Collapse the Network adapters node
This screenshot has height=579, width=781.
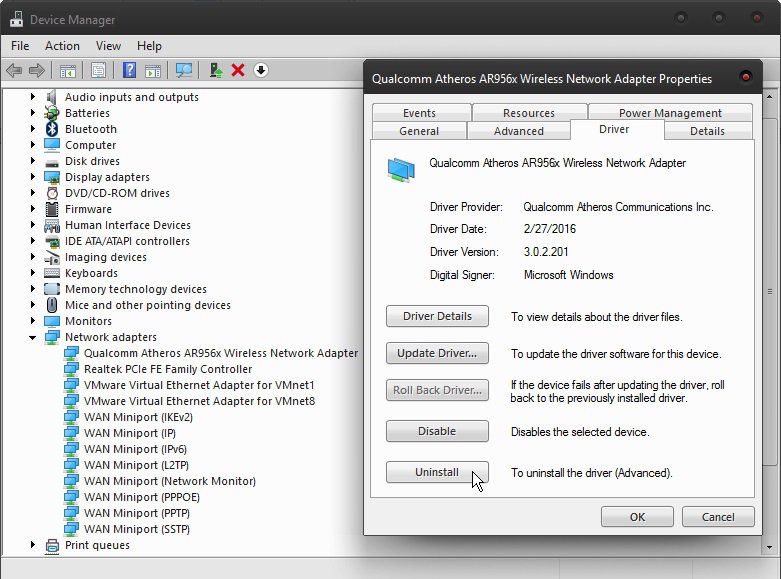click(x=33, y=337)
